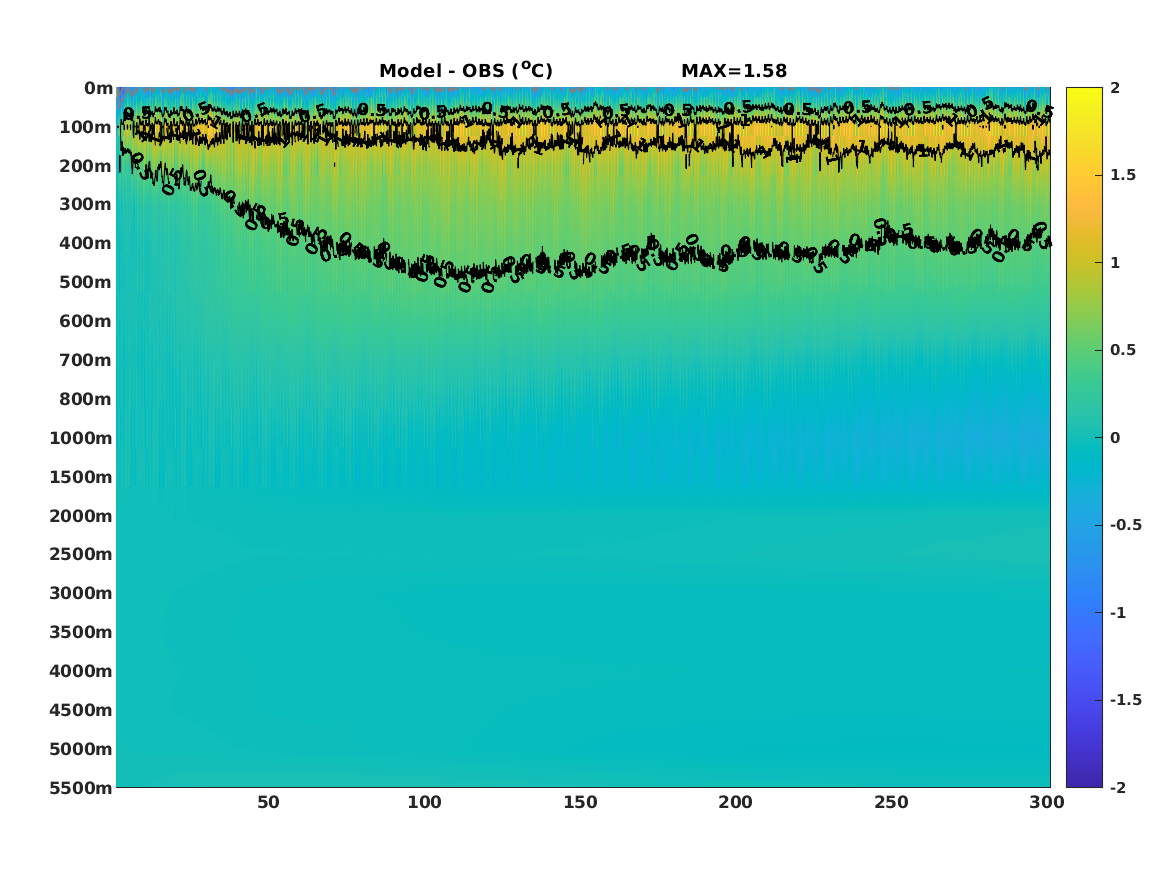Click the colorbar's "-2" bottom tick label
The width and height of the screenshot is (1167, 875).
pyautogui.click(x=1118, y=788)
